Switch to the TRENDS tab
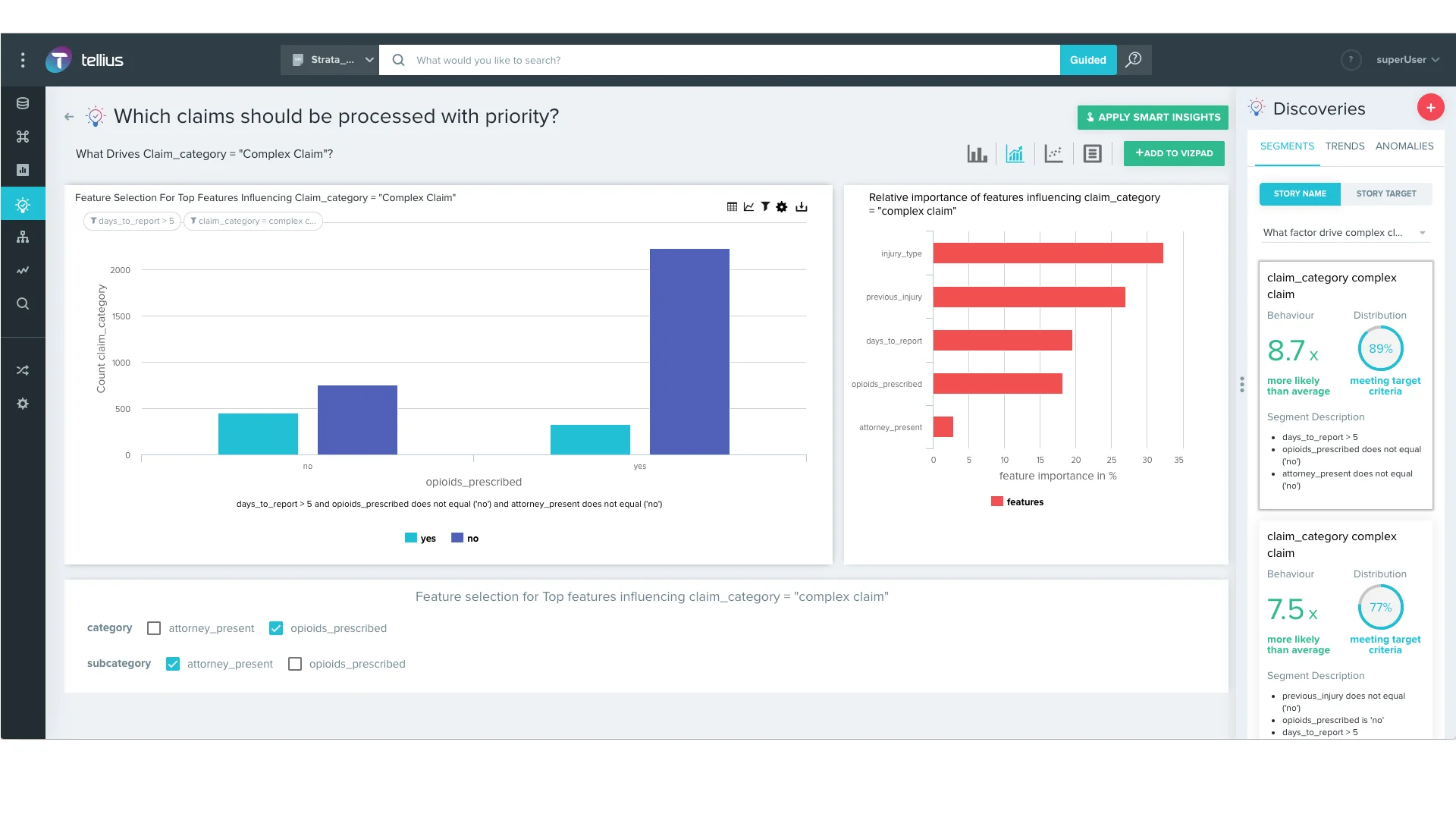The height and width of the screenshot is (830, 1456). pyautogui.click(x=1345, y=146)
